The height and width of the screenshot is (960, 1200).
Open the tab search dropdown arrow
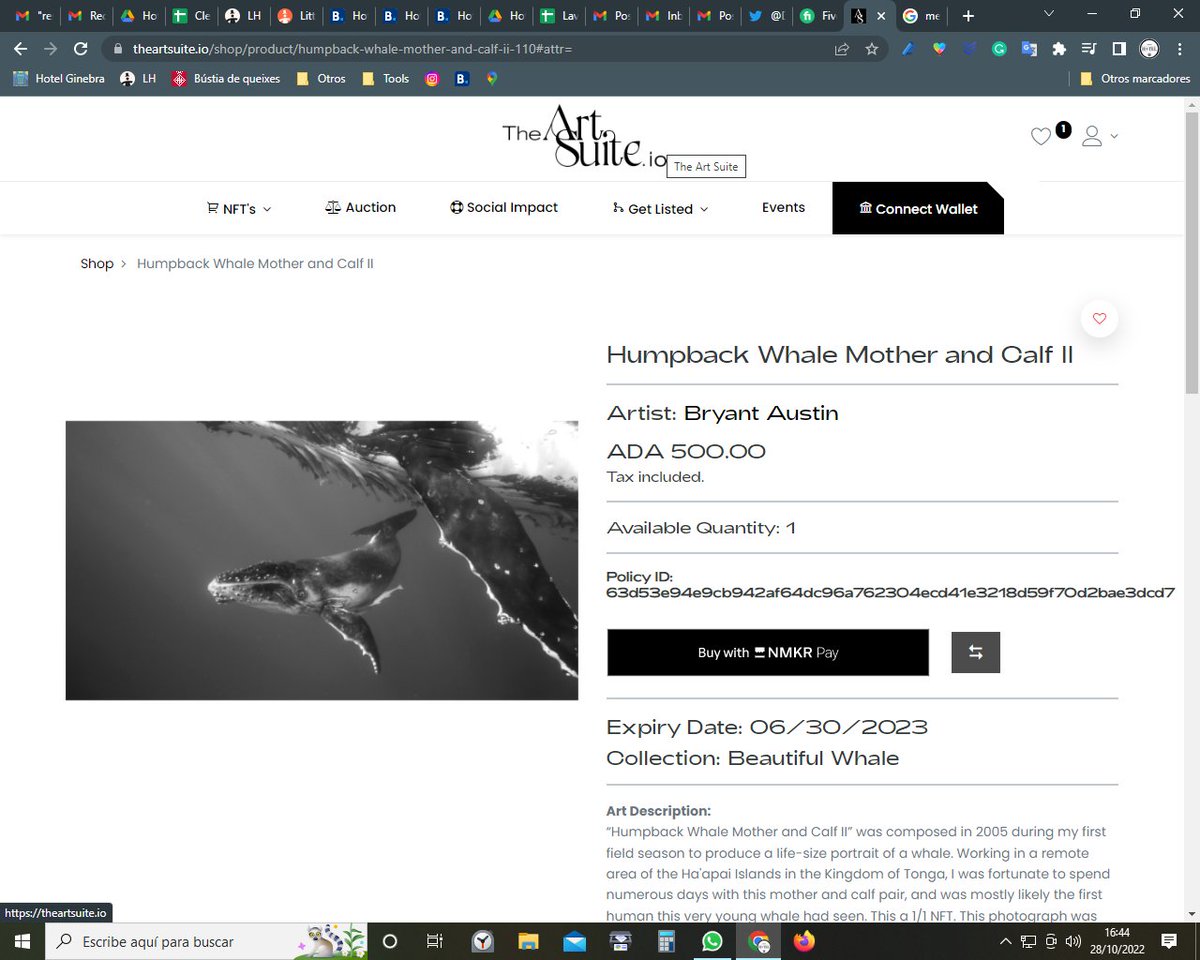(1047, 14)
